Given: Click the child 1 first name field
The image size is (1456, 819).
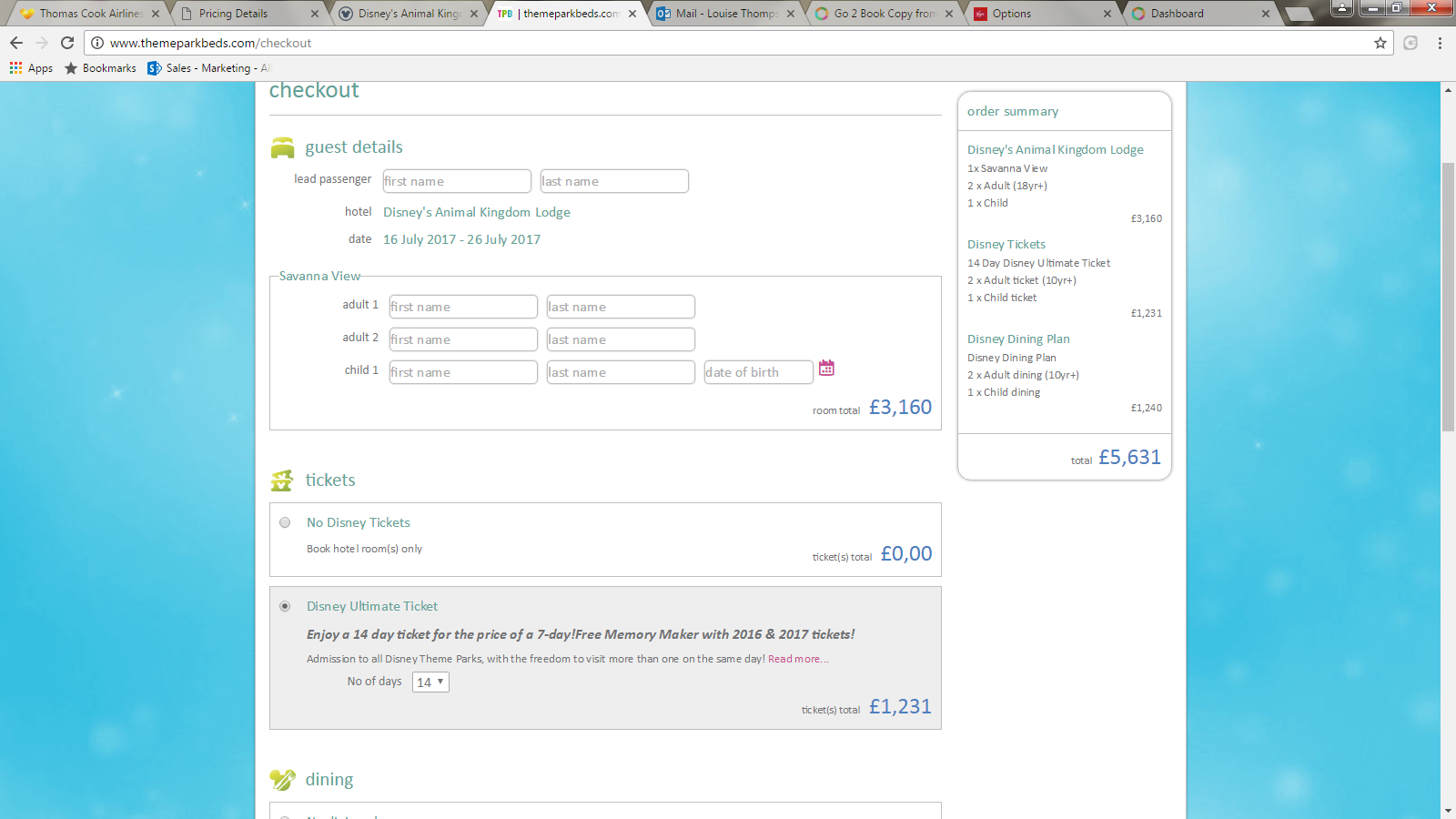Looking at the screenshot, I should (x=463, y=372).
